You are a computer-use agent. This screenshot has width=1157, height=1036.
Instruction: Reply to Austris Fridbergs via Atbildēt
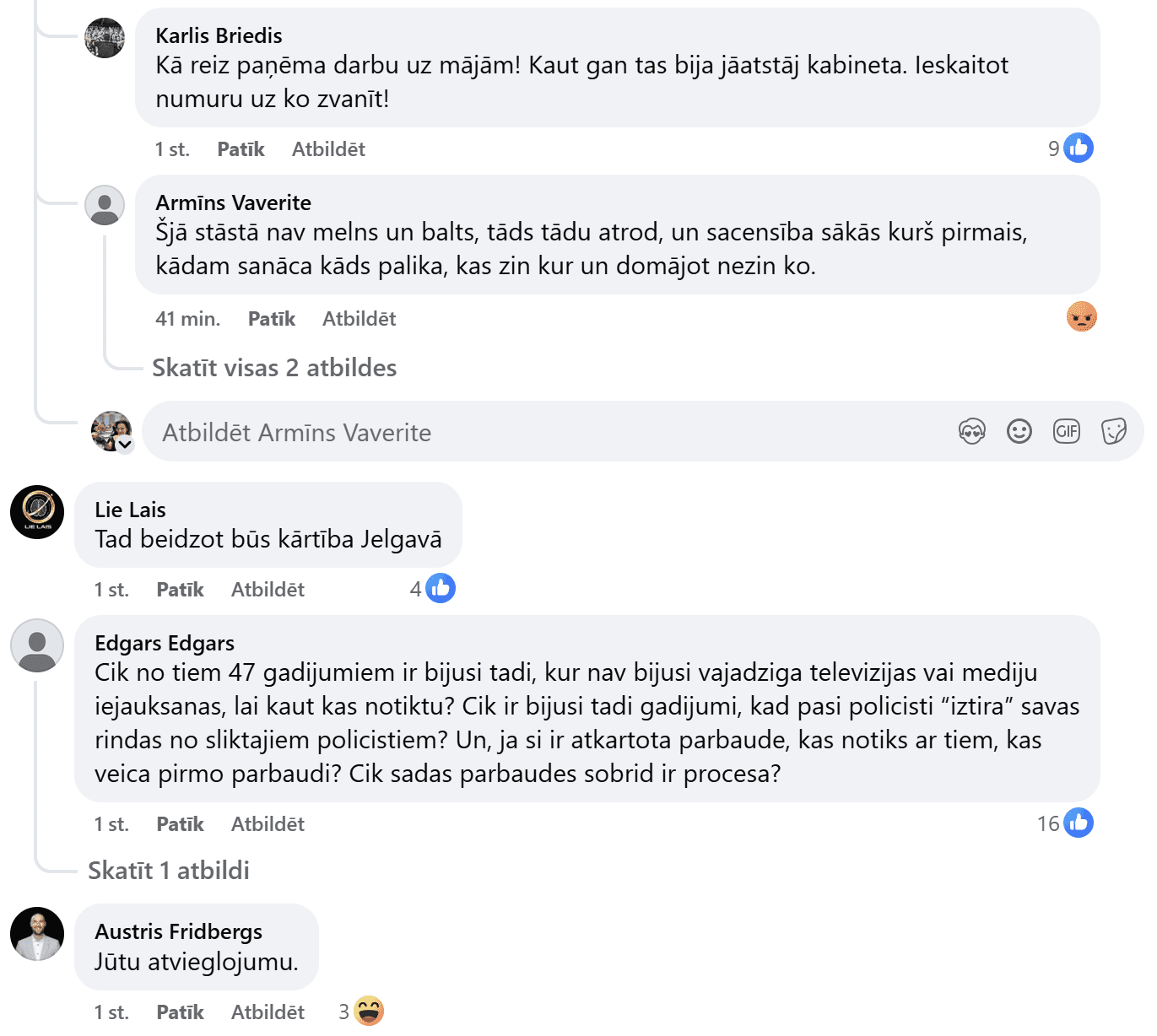(268, 1012)
